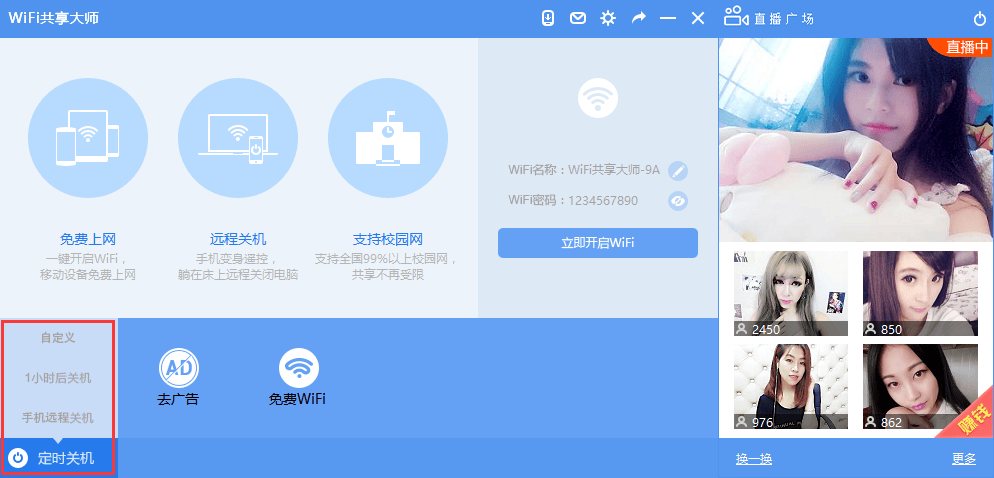This screenshot has height=478, width=994.
Task: Open settings gear icon in title bar
Action: coord(608,18)
